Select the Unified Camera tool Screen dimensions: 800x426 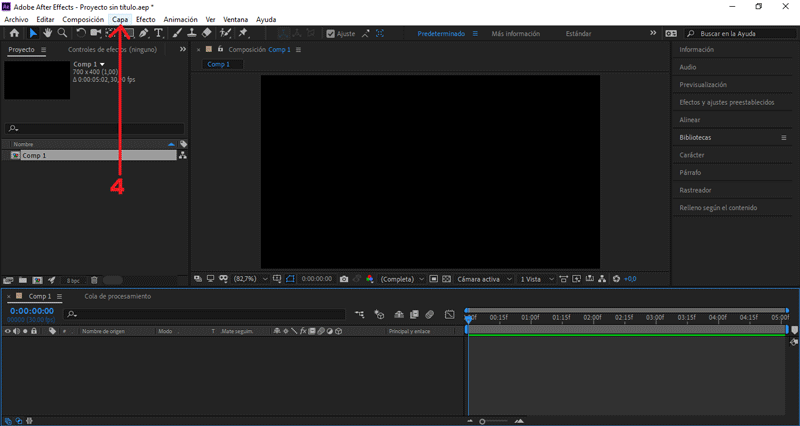tap(95, 33)
